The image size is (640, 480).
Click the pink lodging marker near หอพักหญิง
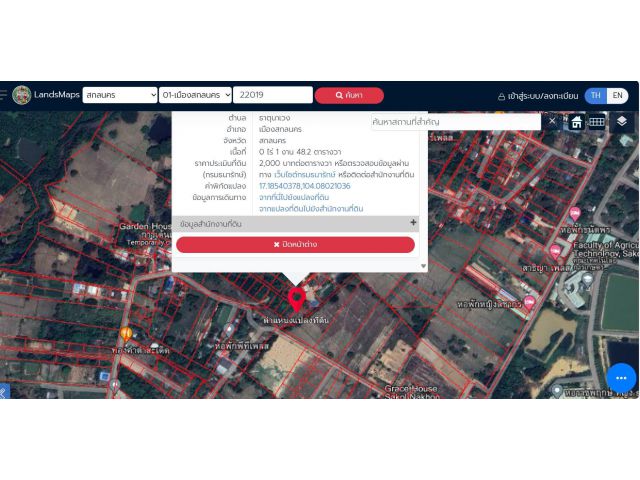[529, 303]
